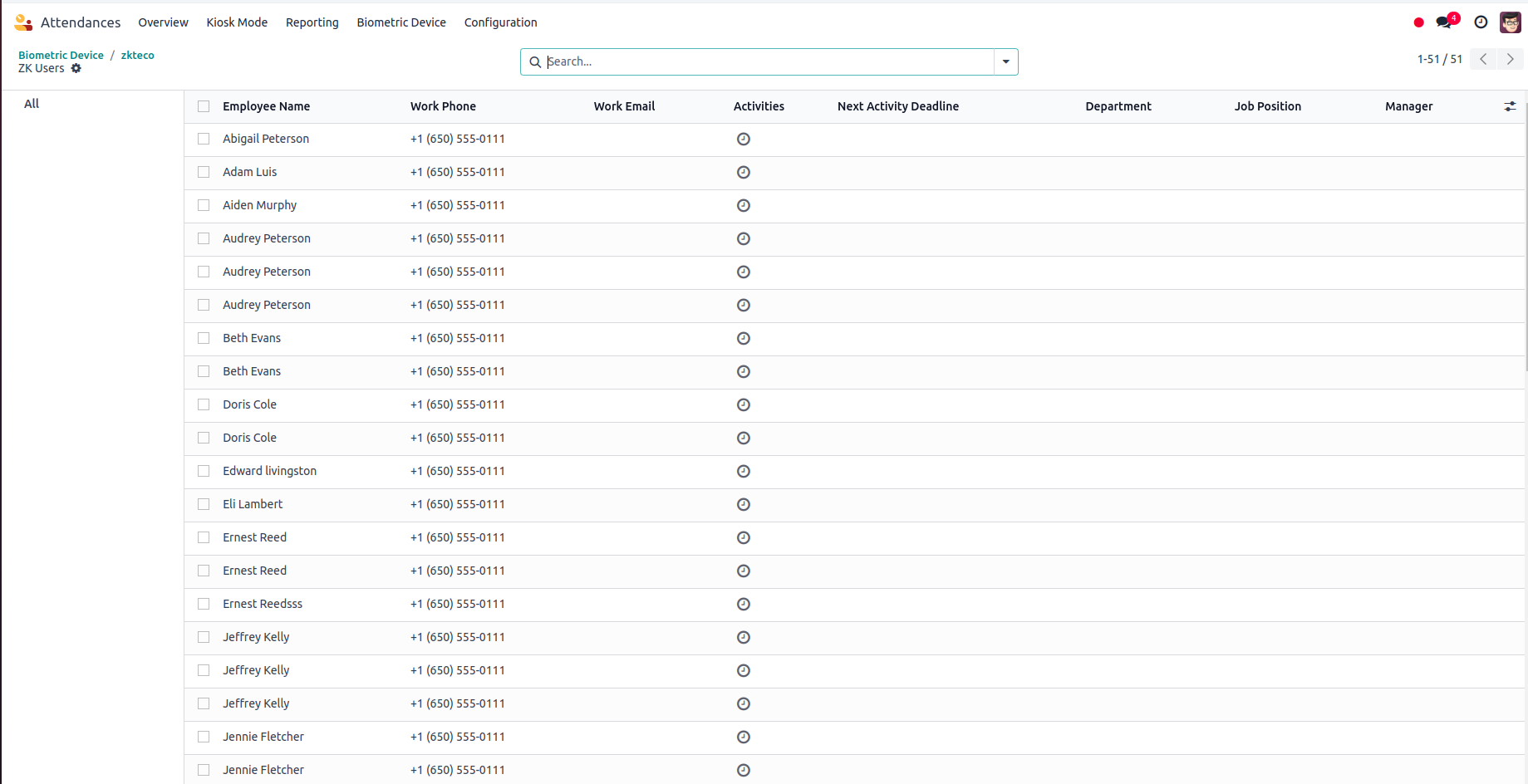This screenshot has width=1528, height=784.
Task: Open activity clock in Work Phone row above Edward livingston
Action: 744,438
